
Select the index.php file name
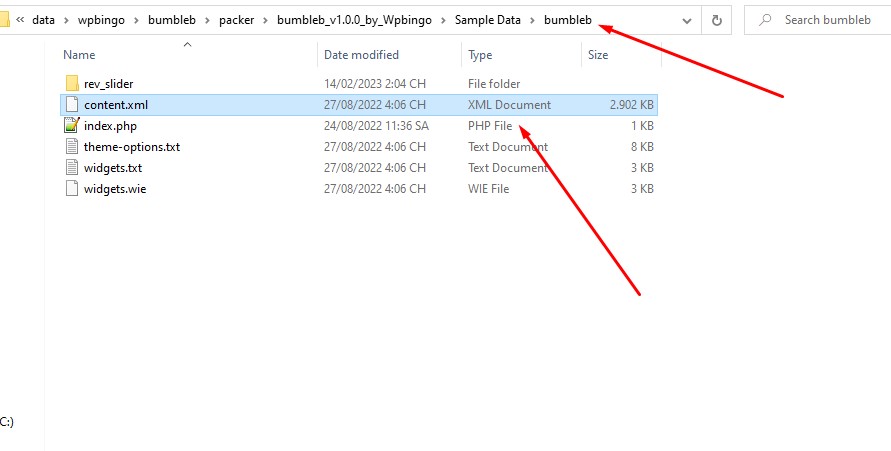point(110,126)
